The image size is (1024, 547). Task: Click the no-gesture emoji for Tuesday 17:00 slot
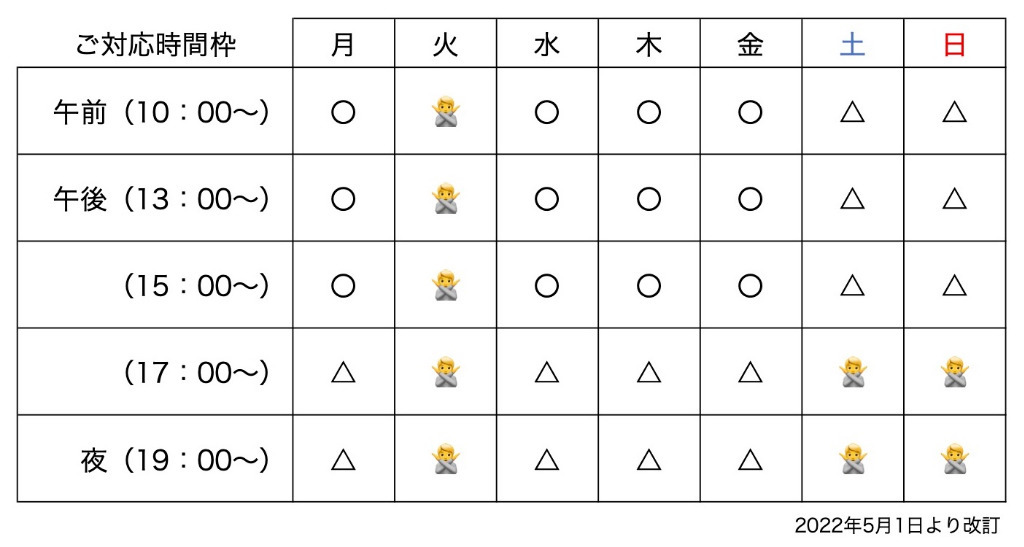[445, 373]
